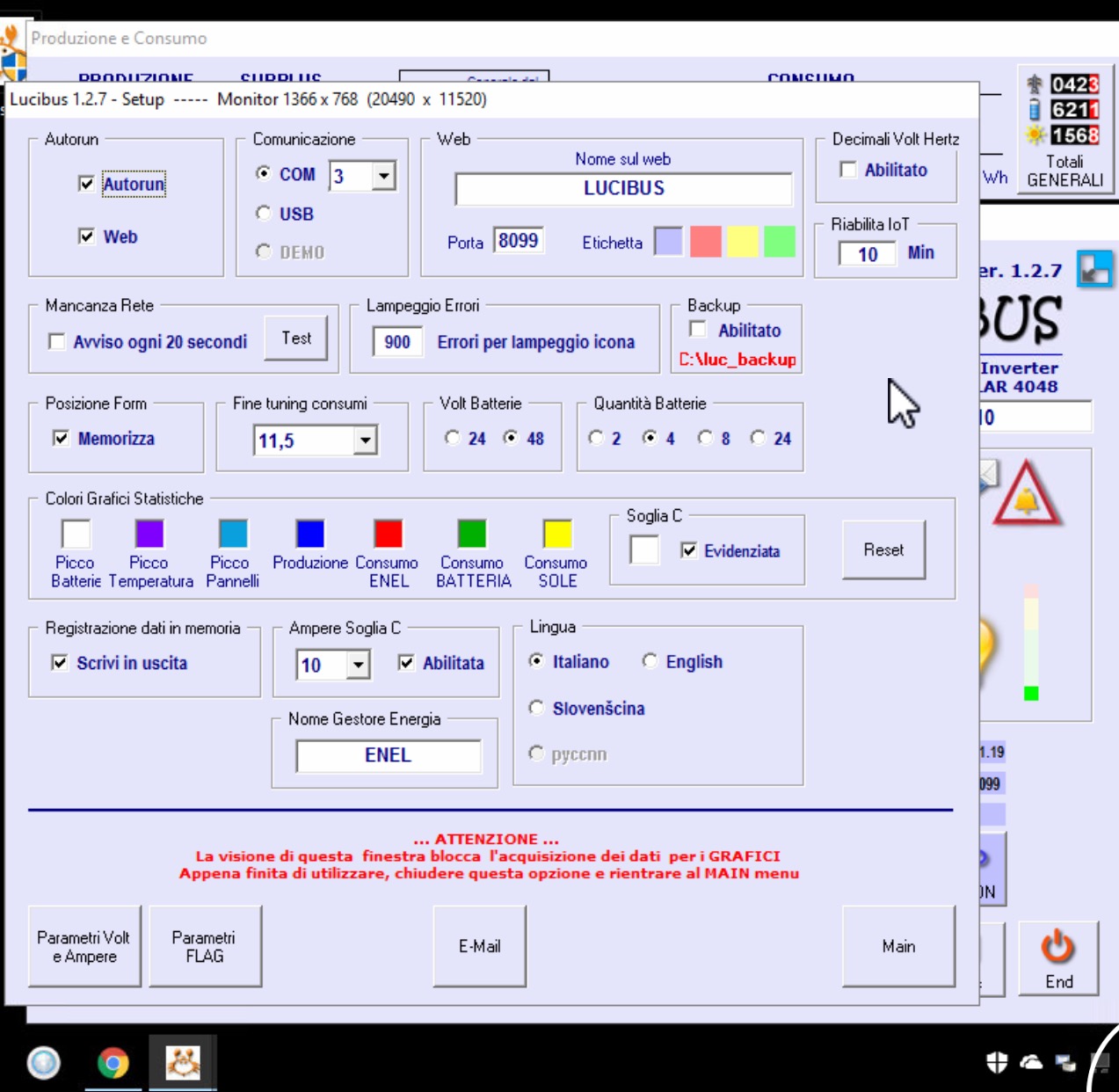Select the COM communication radio button

[263, 173]
